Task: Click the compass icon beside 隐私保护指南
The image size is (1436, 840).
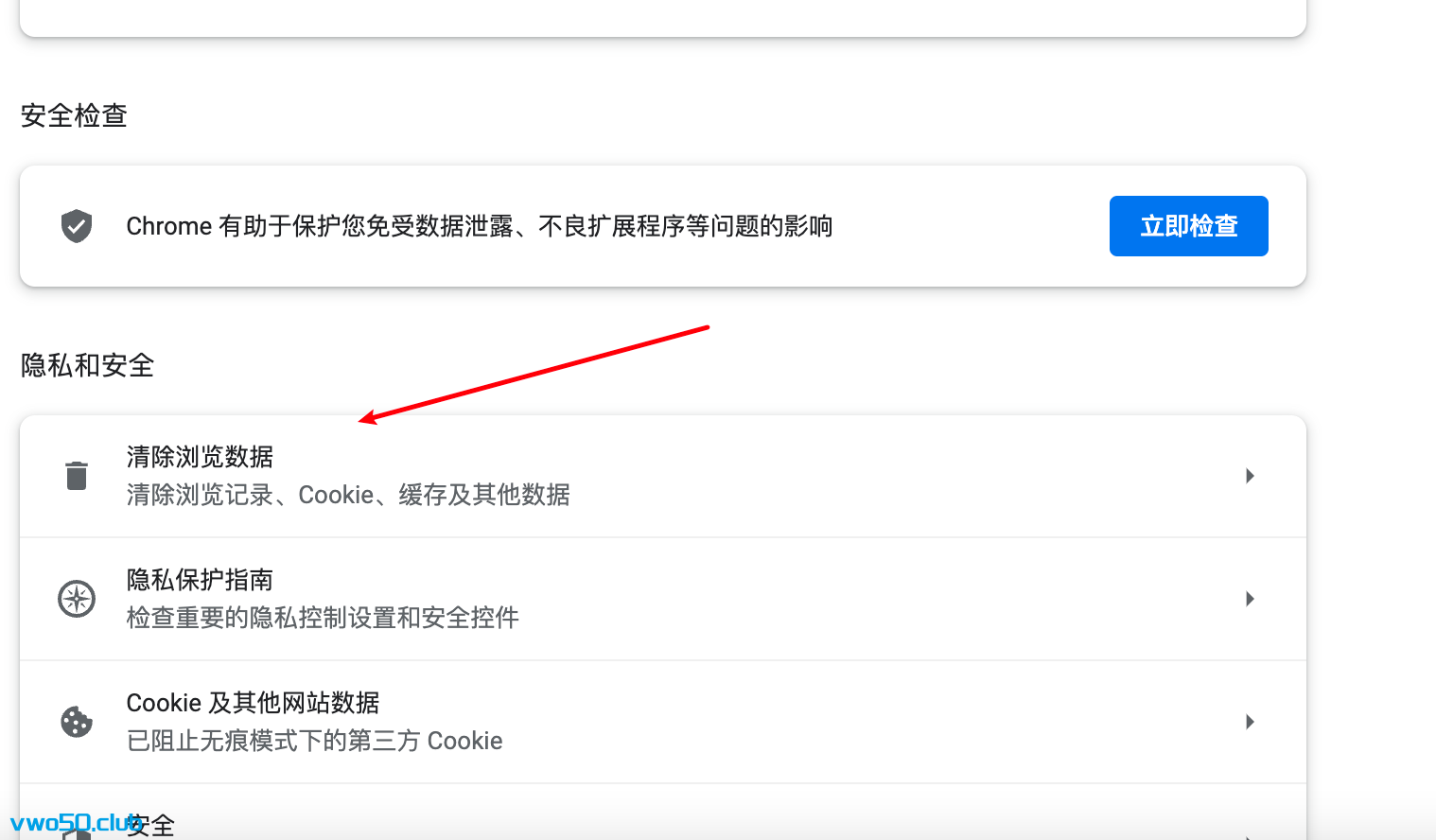Action: coord(77,599)
